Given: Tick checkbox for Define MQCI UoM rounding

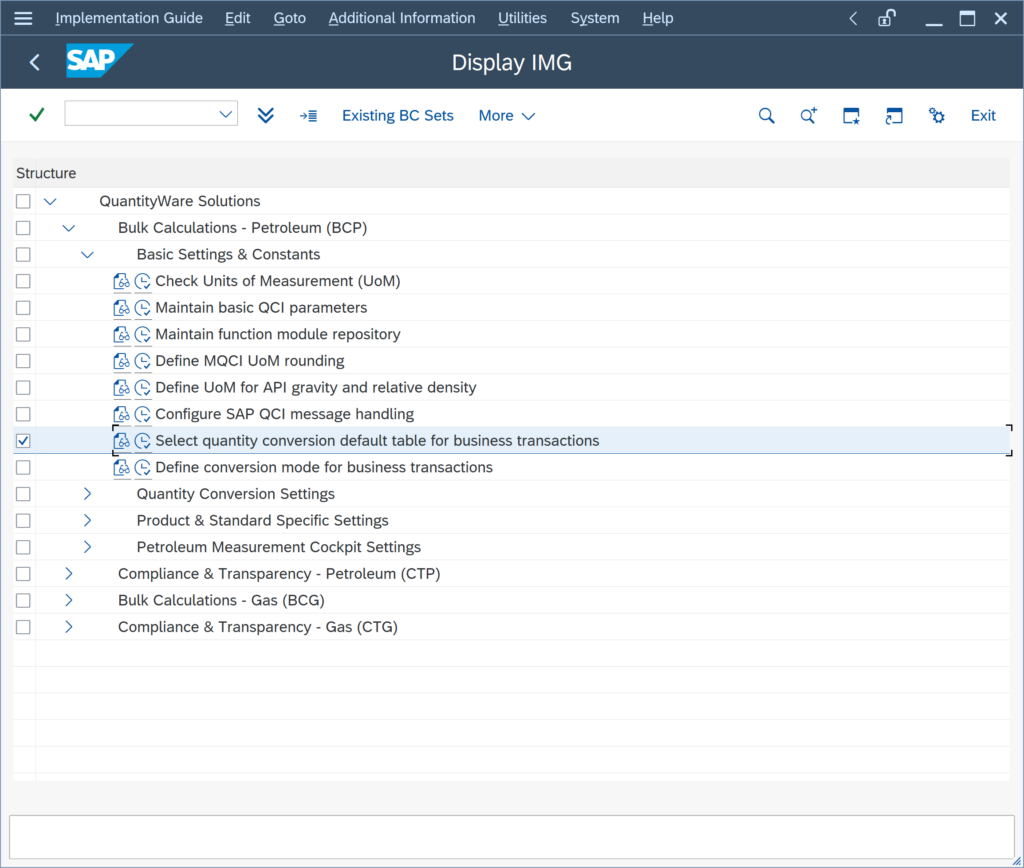Looking at the screenshot, I should [24, 361].
